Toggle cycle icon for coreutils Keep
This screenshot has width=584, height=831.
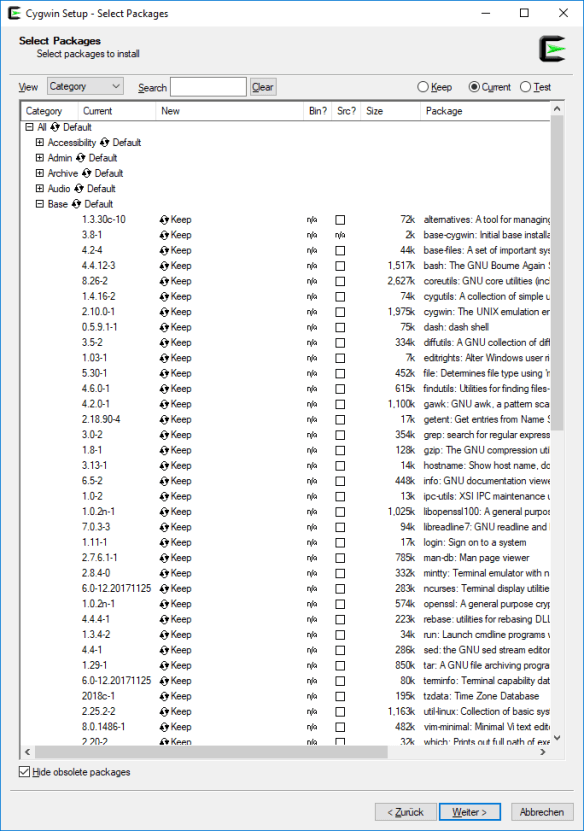pos(164,281)
